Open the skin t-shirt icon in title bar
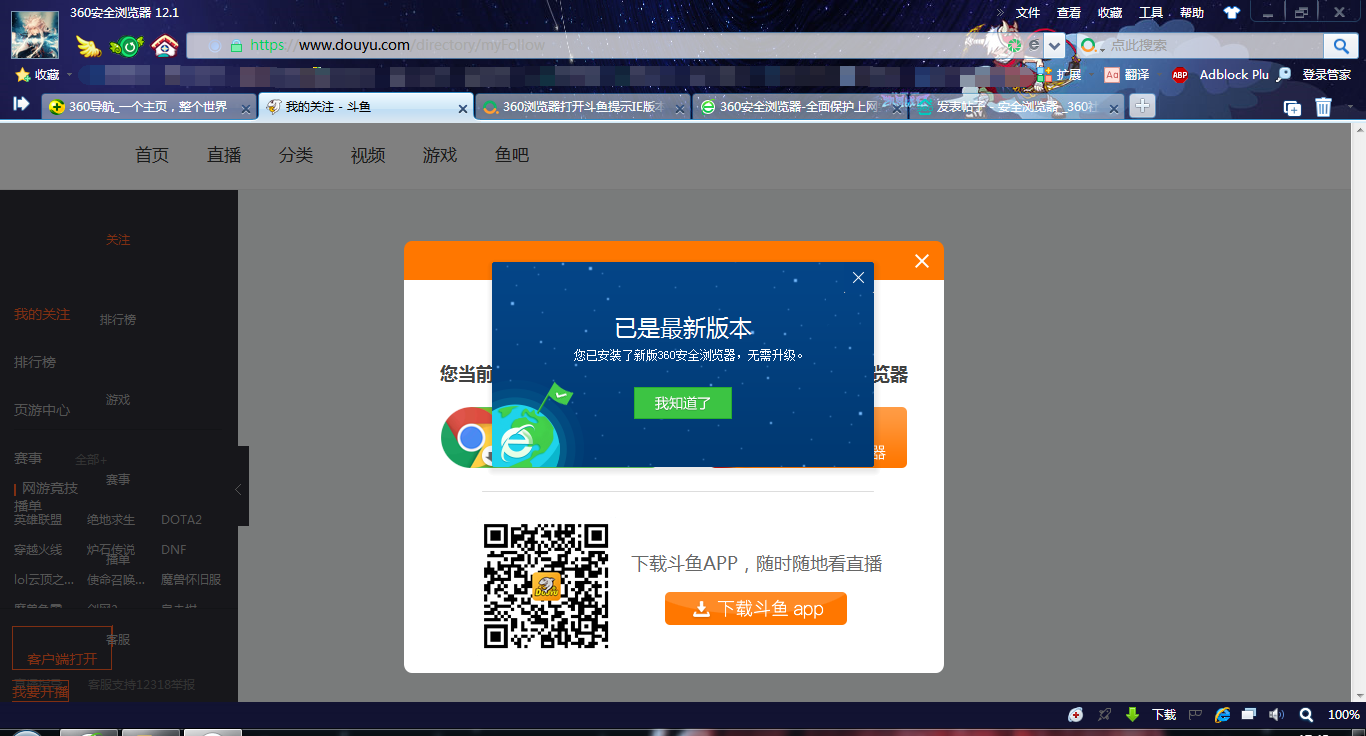The width and height of the screenshot is (1366, 736). [1232, 13]
